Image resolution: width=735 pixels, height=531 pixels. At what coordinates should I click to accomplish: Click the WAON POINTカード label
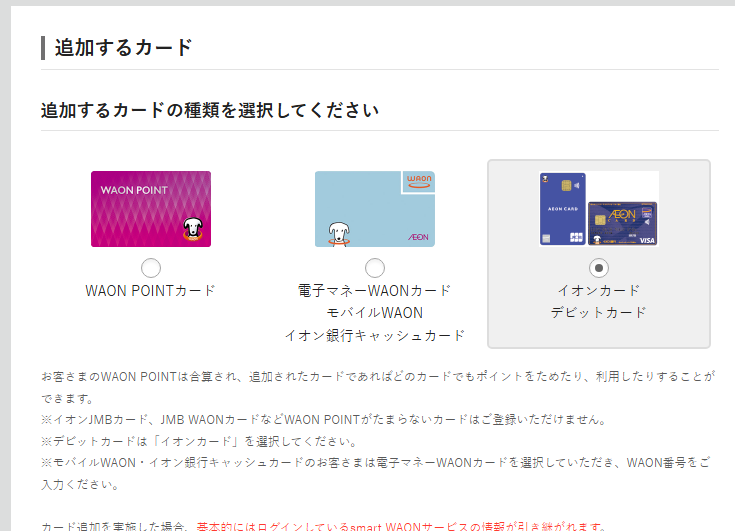click(151, 291)
